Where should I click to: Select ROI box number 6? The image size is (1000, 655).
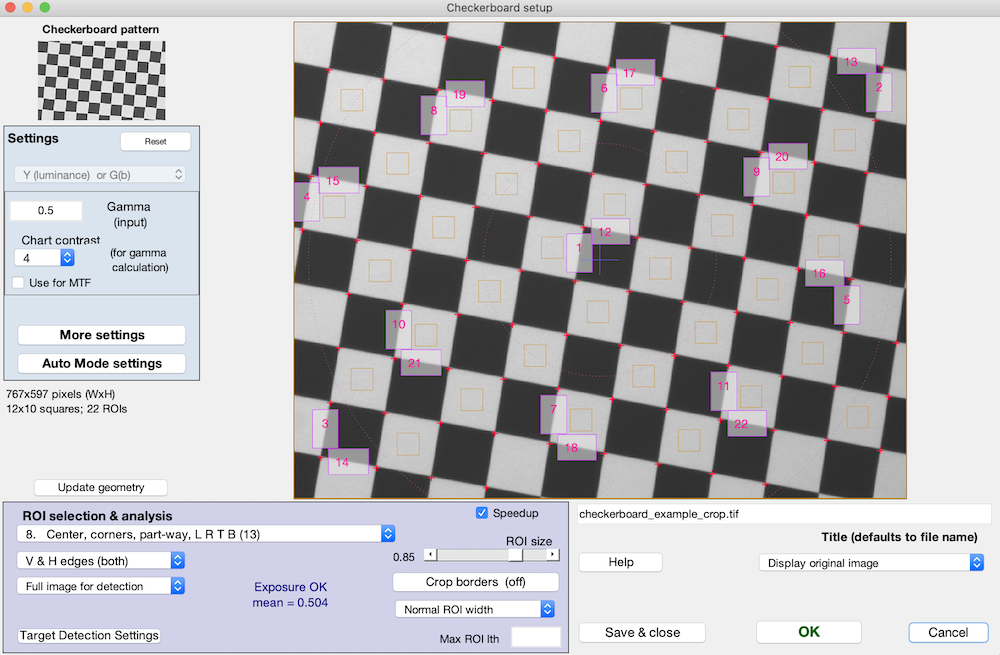pyautogui.click(x=604, y=93)
